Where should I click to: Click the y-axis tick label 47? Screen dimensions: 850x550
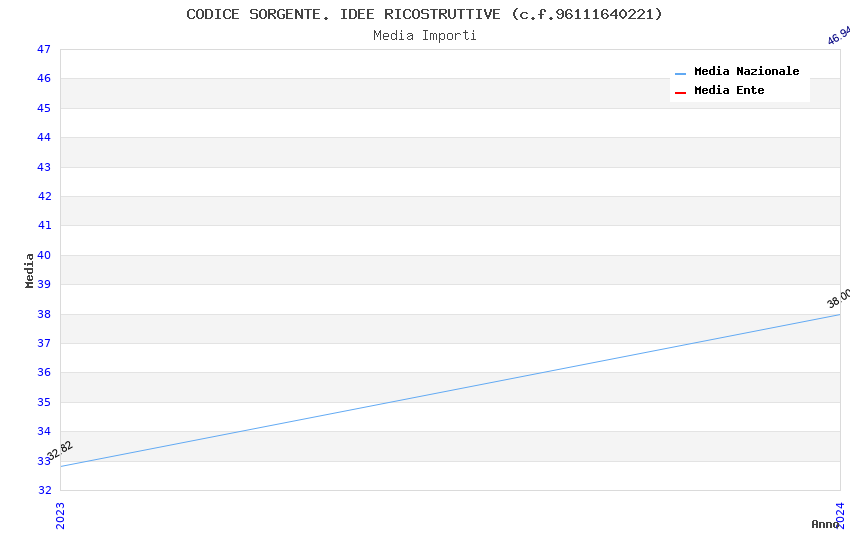(44, 49)
